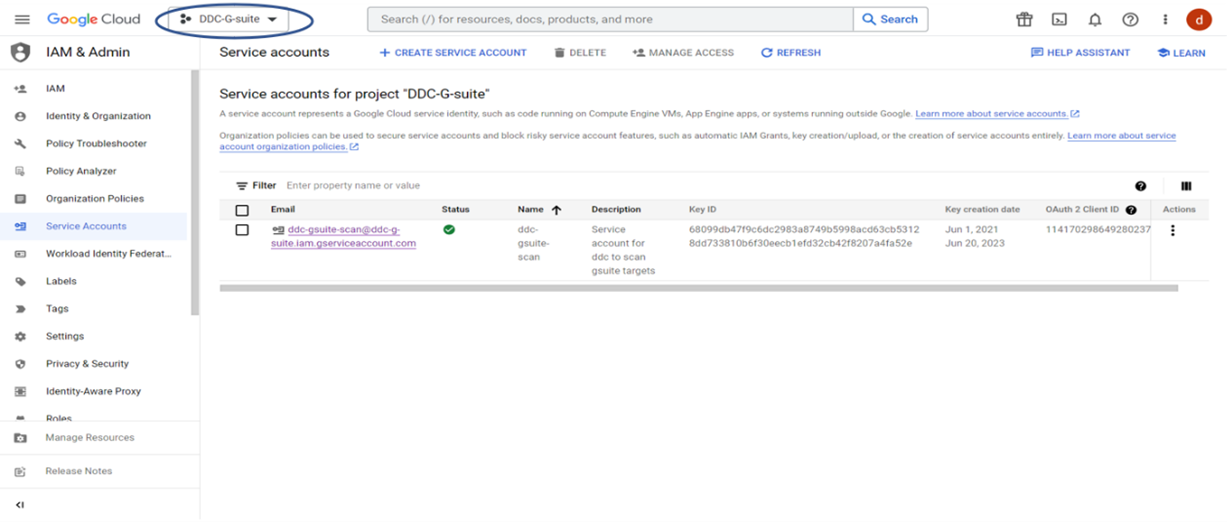Viewport: 1227px width, 522px height.
Task: Click the Privacy & Security shield icon
Action: [20, 364]
